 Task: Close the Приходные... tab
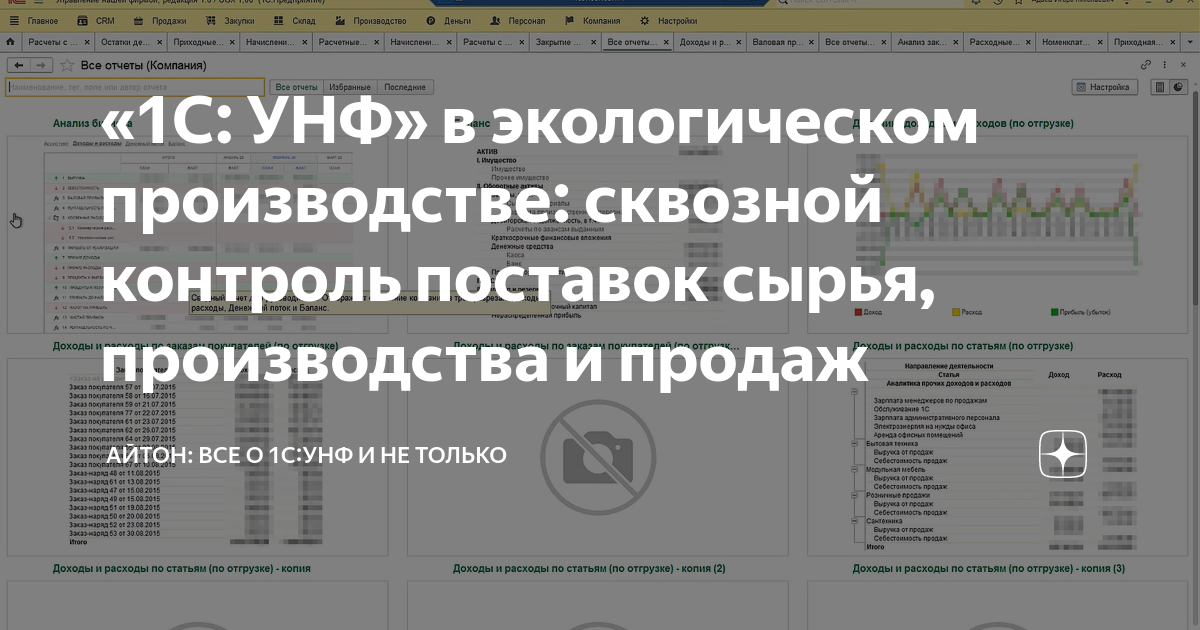(232, 42)
